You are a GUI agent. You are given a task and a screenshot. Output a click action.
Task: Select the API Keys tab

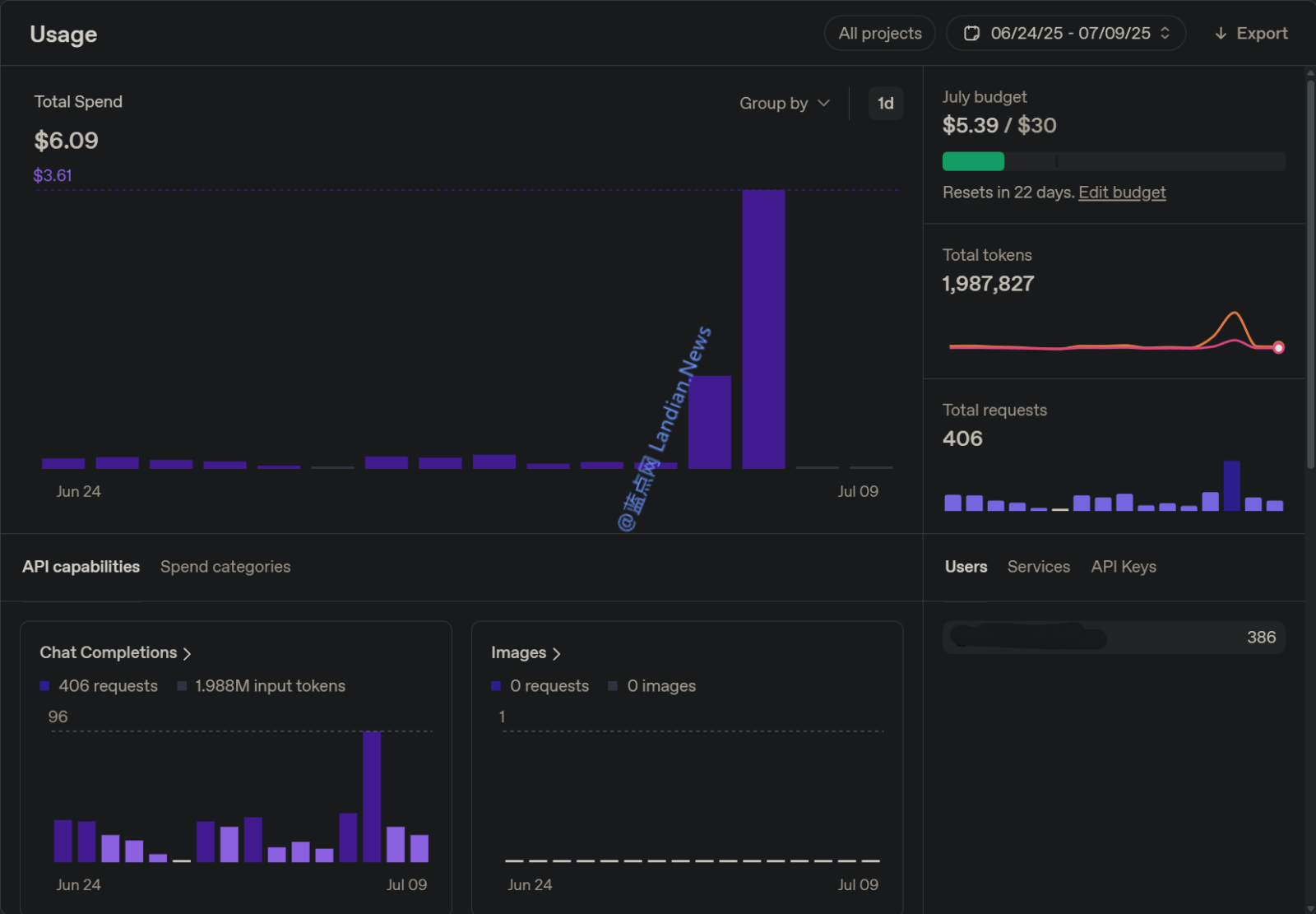(x=1123, y=567)
